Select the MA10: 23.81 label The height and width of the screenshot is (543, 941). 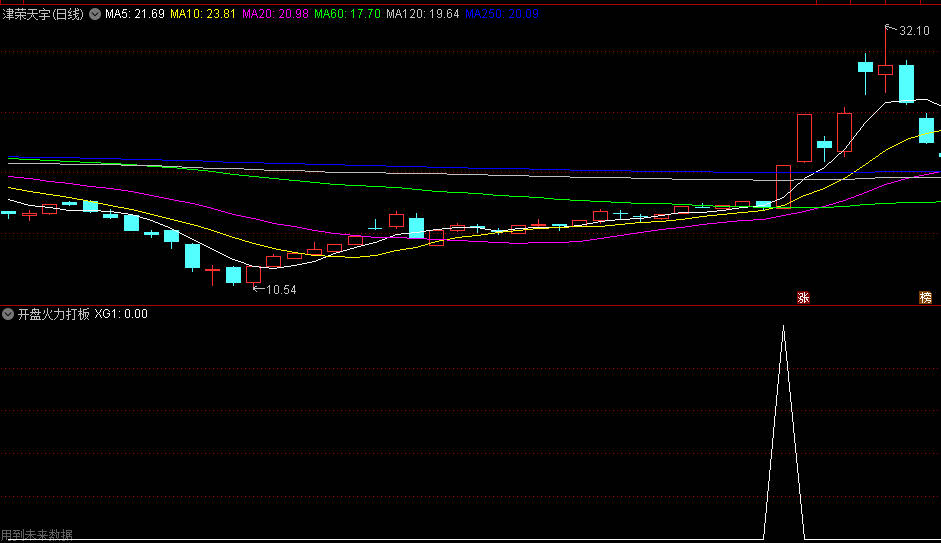pyautogui.click(x=203, y=14)
